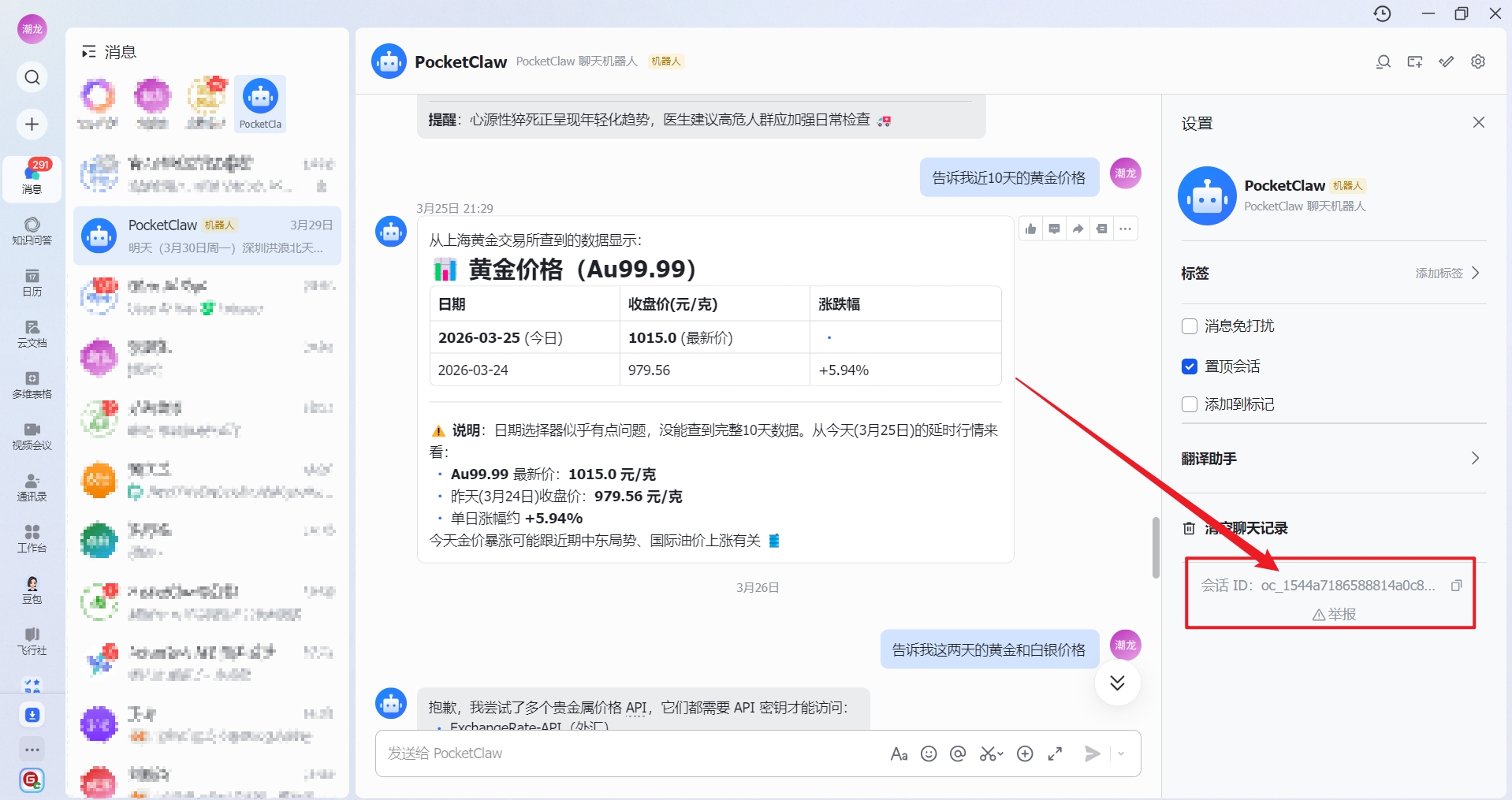Jump to latest messages with double-chevron button
This screenshot has width=1512, height=800.
coord(1117,683)
